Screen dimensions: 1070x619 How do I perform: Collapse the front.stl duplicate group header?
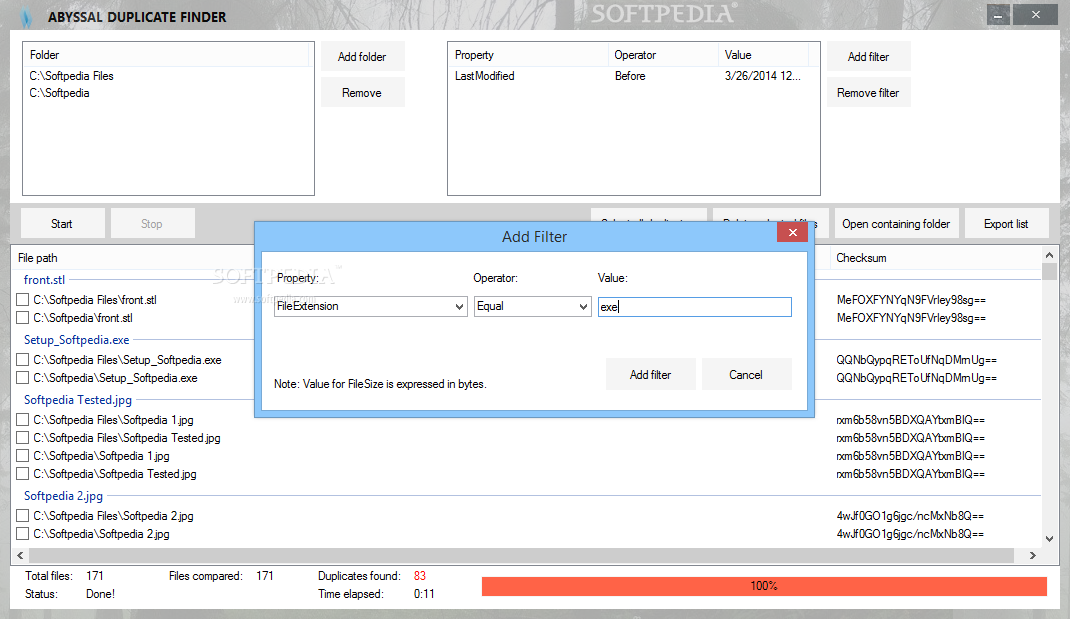tap(44, 280)
